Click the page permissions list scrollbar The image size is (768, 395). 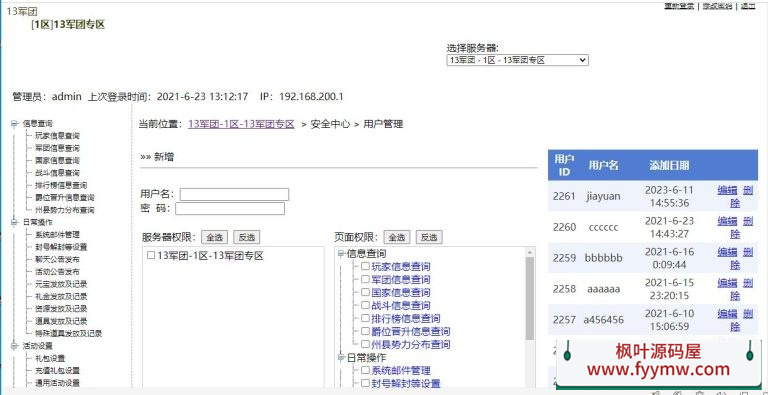(x=530, y=298)
